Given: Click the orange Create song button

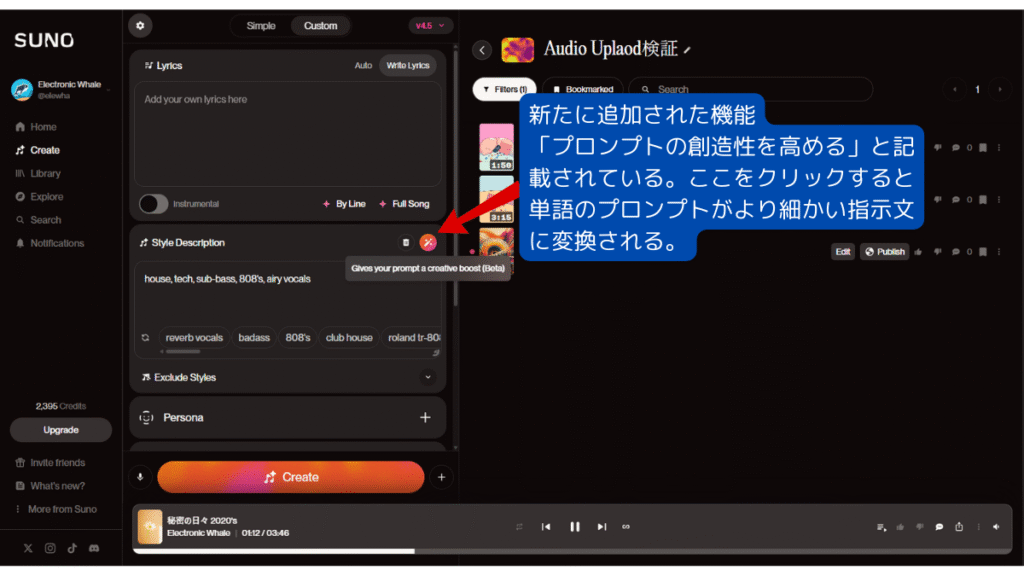Looking at the screenshot, I should (x=291, y=477).
